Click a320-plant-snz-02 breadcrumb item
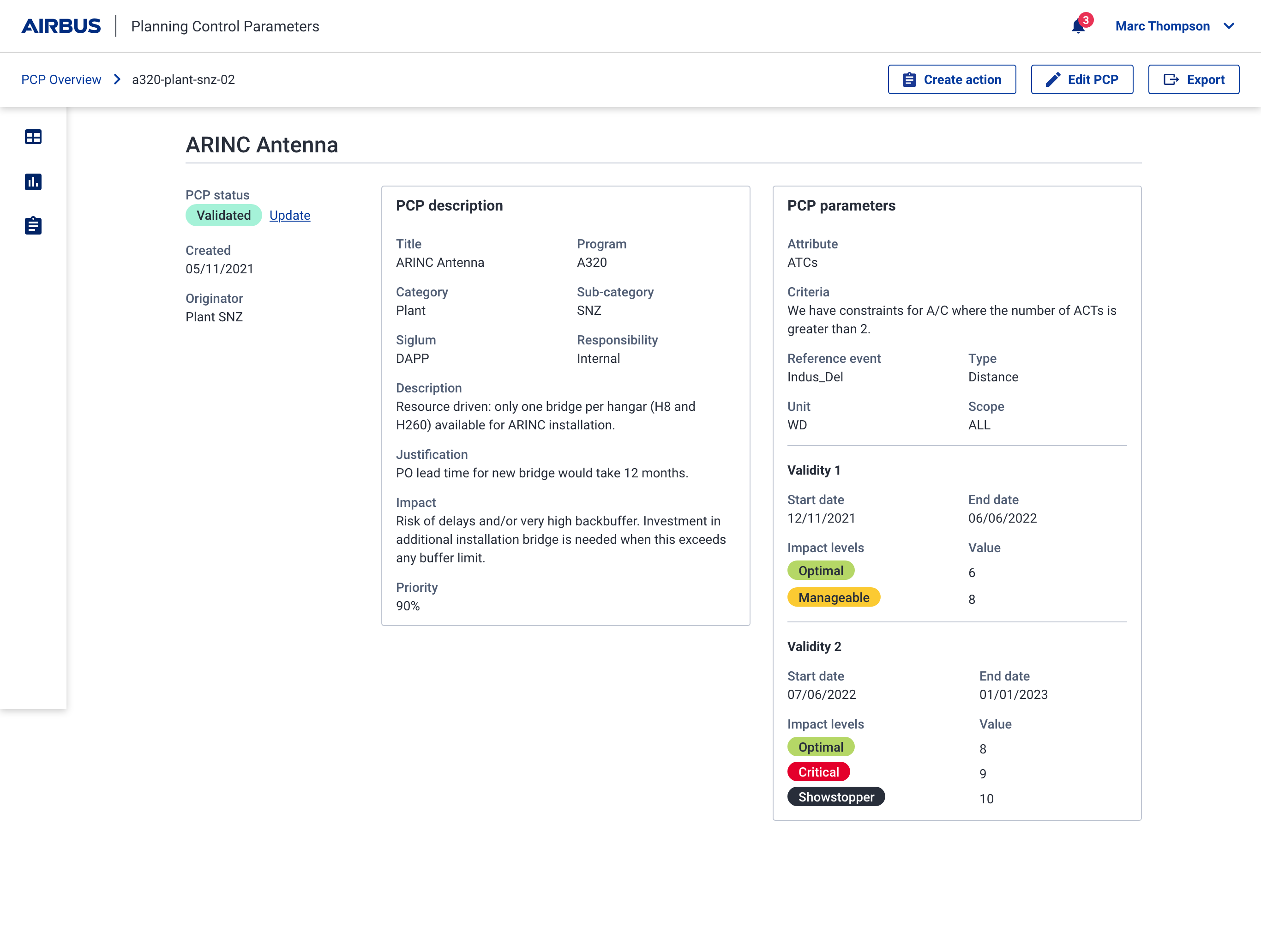 click(x=183, y=80)
